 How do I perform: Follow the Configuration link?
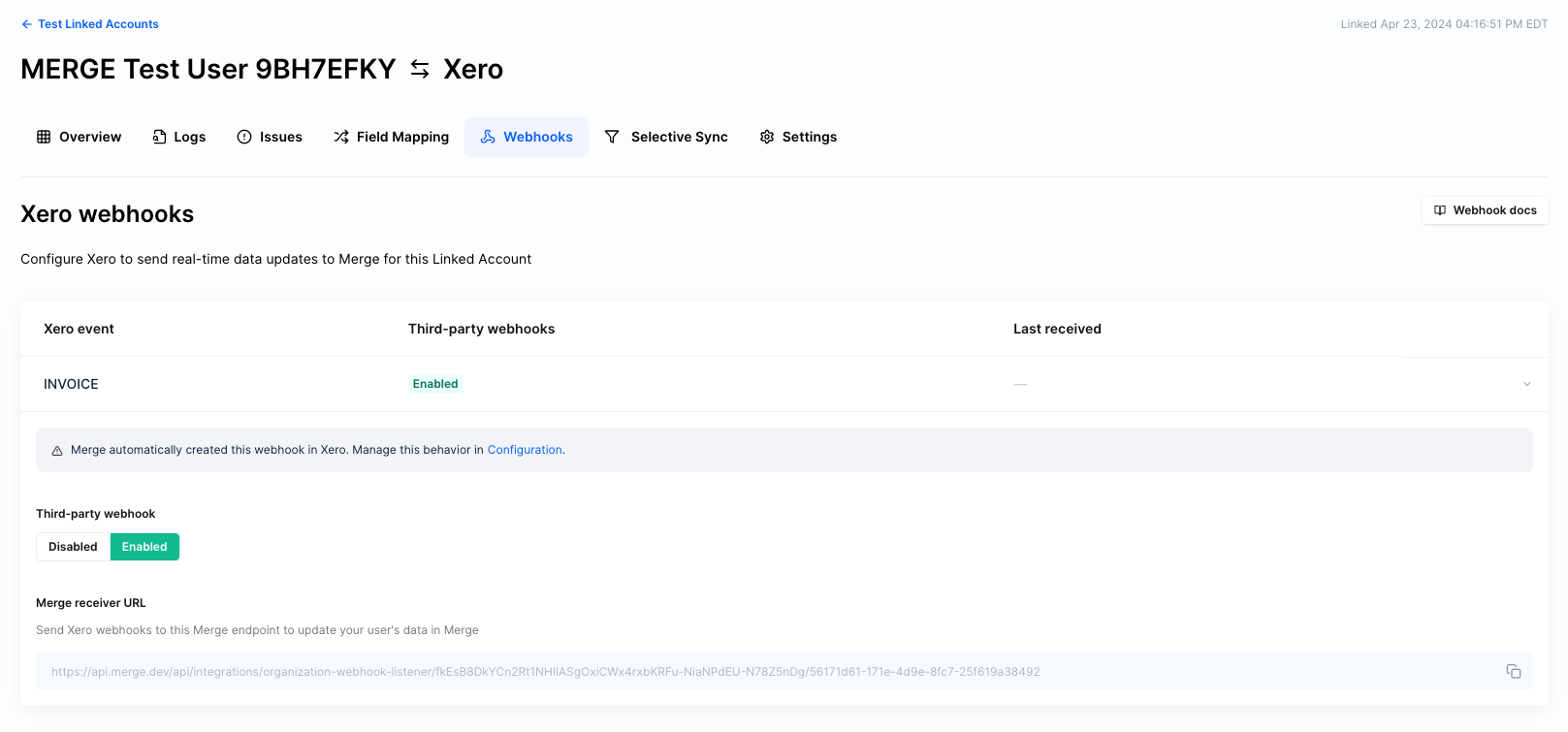pos(525,450)
